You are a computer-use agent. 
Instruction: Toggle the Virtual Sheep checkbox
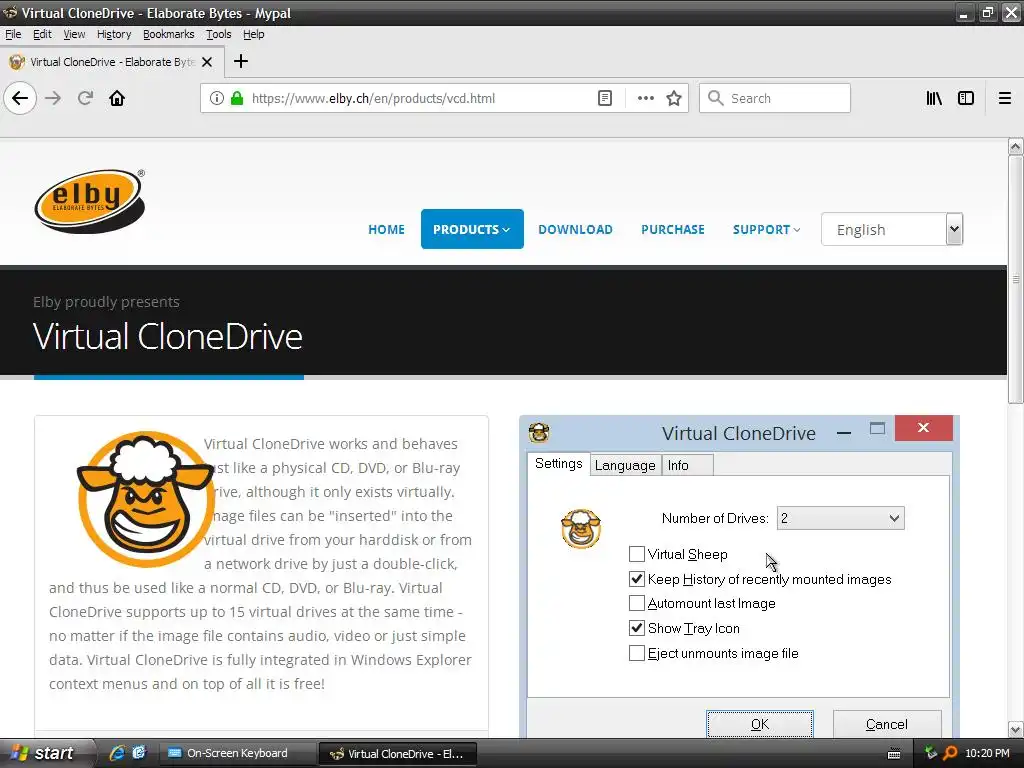[x=637, y=554]
